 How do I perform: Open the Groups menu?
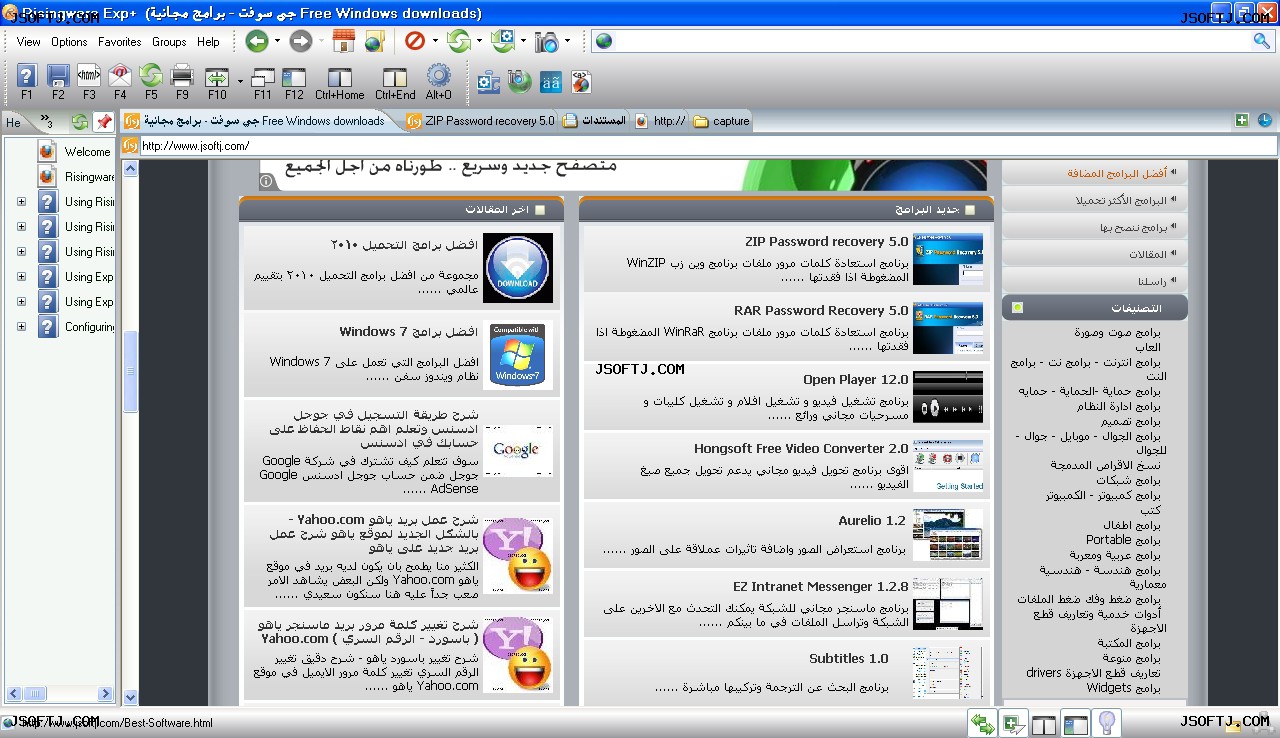(x=169, y=42)
